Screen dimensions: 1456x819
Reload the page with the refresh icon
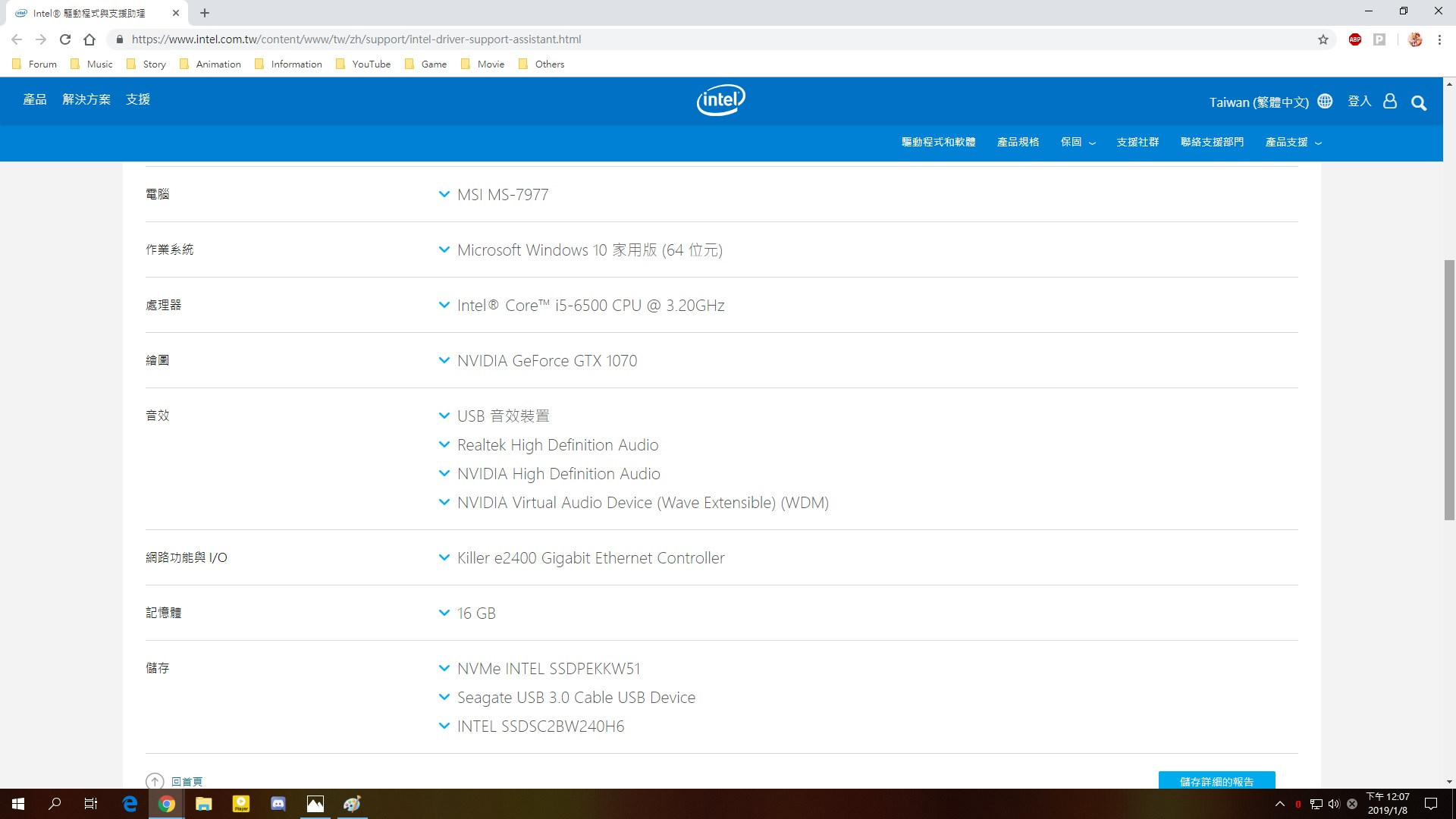(65, 39)
